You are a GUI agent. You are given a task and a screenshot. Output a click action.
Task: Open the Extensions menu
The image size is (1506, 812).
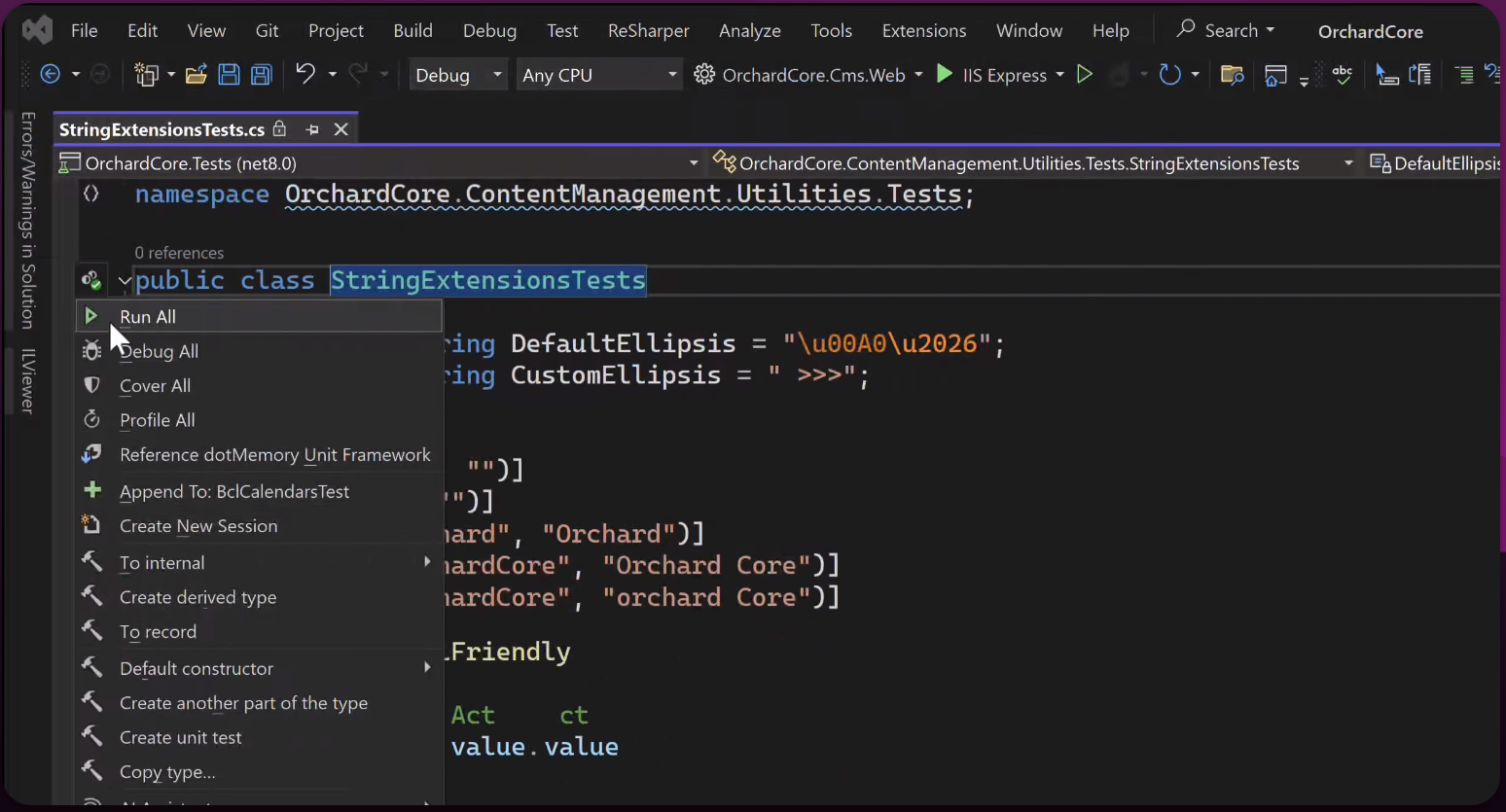coord(923,31)
